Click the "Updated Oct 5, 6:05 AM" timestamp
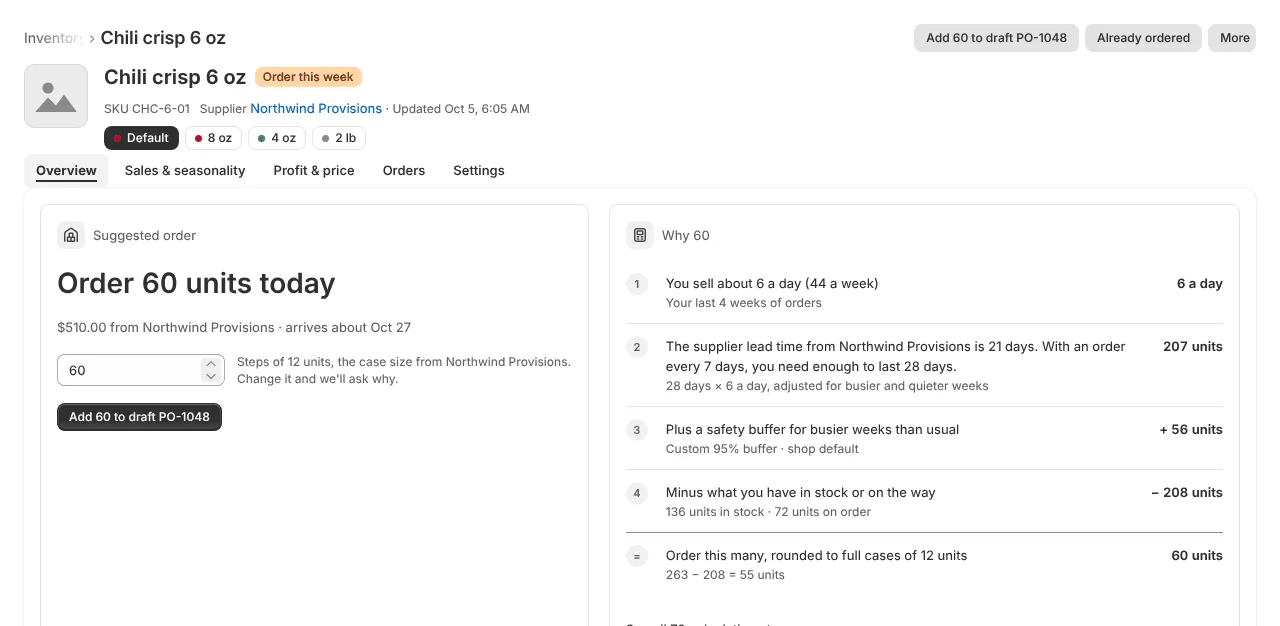This screenshot has width=1280, height=626. tap(461, 108)
